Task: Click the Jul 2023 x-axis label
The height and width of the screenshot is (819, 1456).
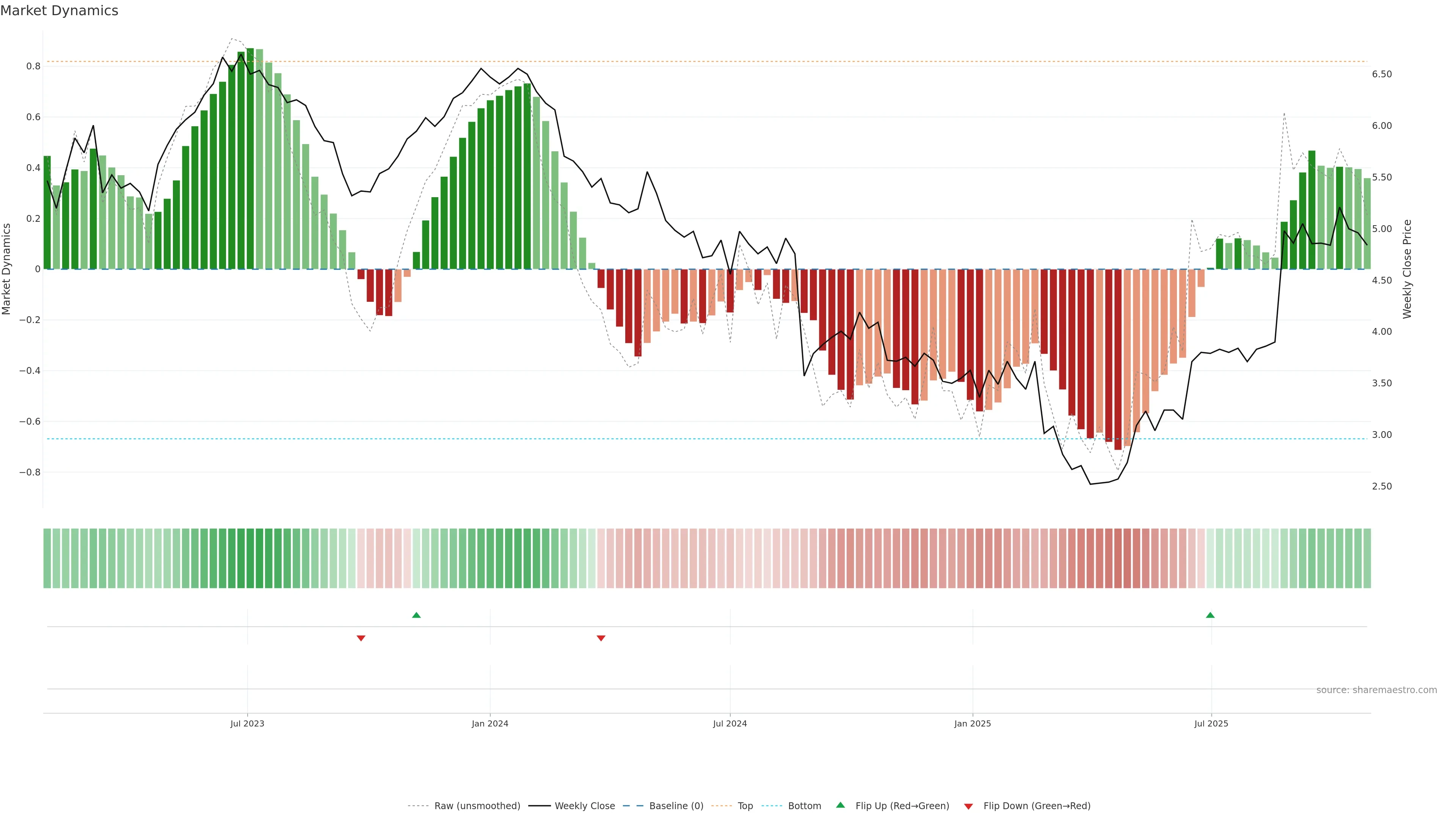Action: tap(247, 723)
